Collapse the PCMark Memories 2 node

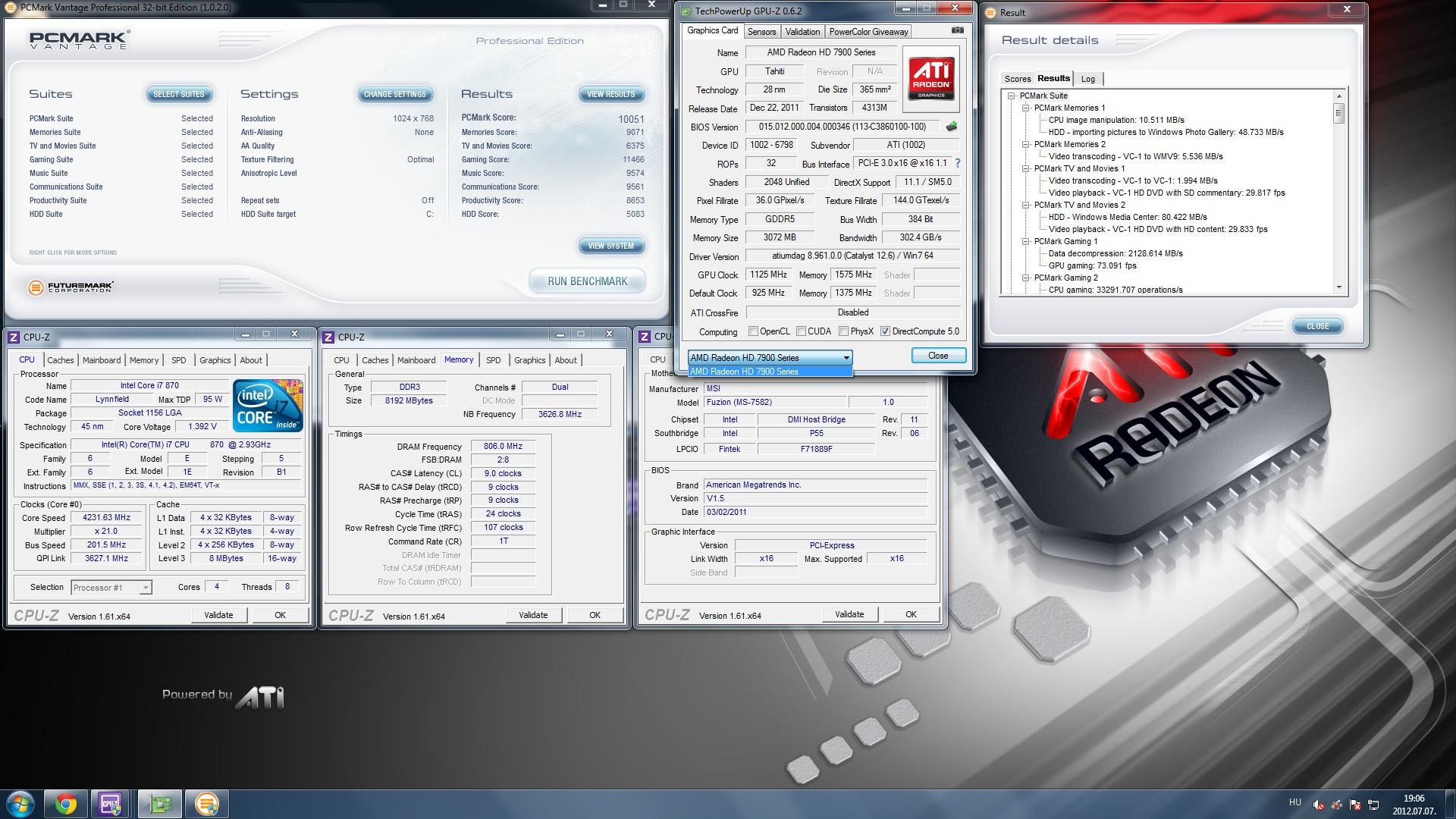click(x=1026, y=144)
